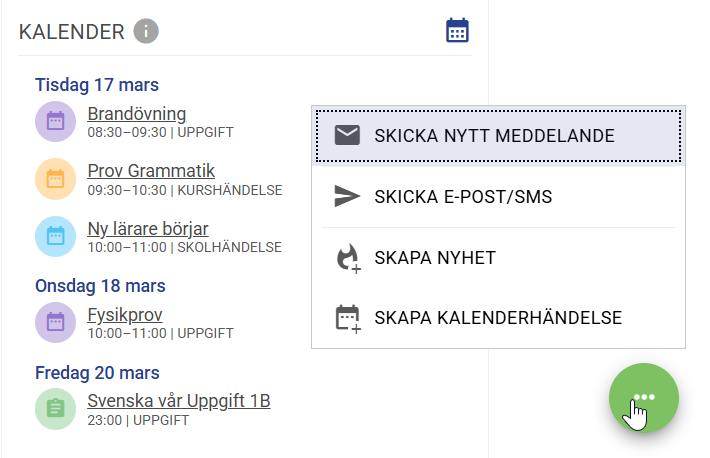Viewport: 710px width, 458px height.
Task: Click the green floating action button
Action: coord(644,397)
